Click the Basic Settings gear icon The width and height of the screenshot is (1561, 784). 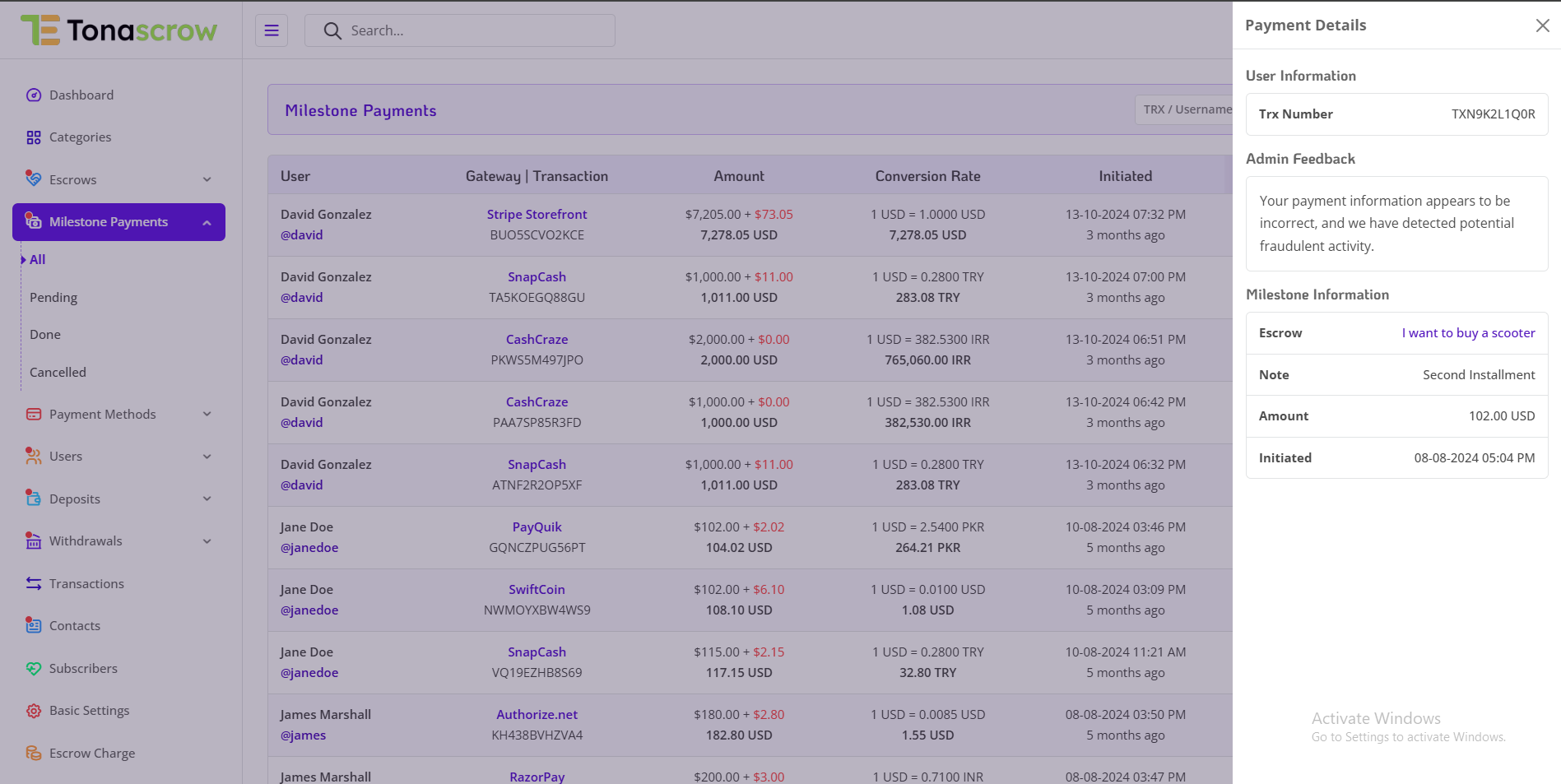34,711
